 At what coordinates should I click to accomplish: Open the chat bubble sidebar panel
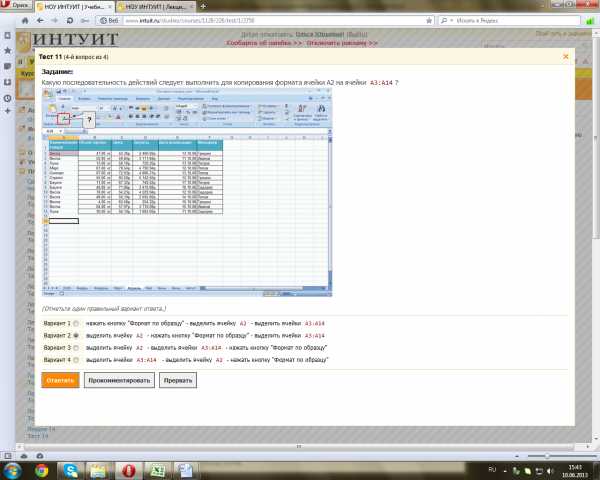7,66
